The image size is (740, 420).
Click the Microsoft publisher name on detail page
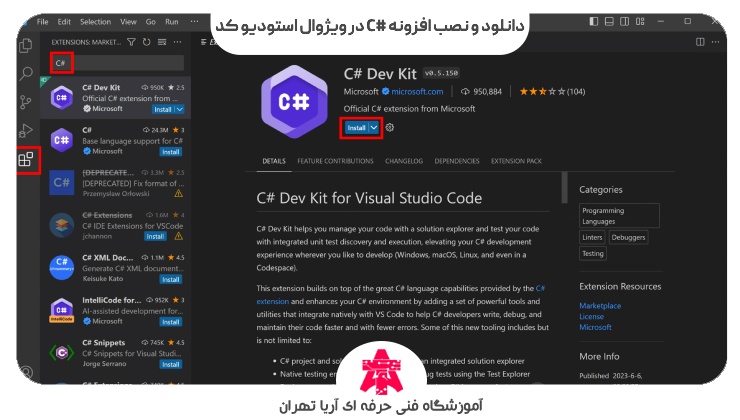[361, 92]
